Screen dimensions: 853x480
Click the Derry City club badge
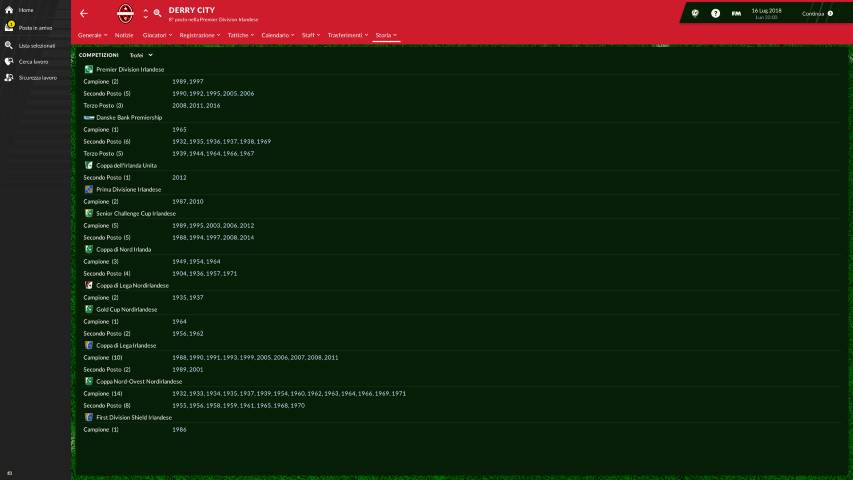click(125, 14)
